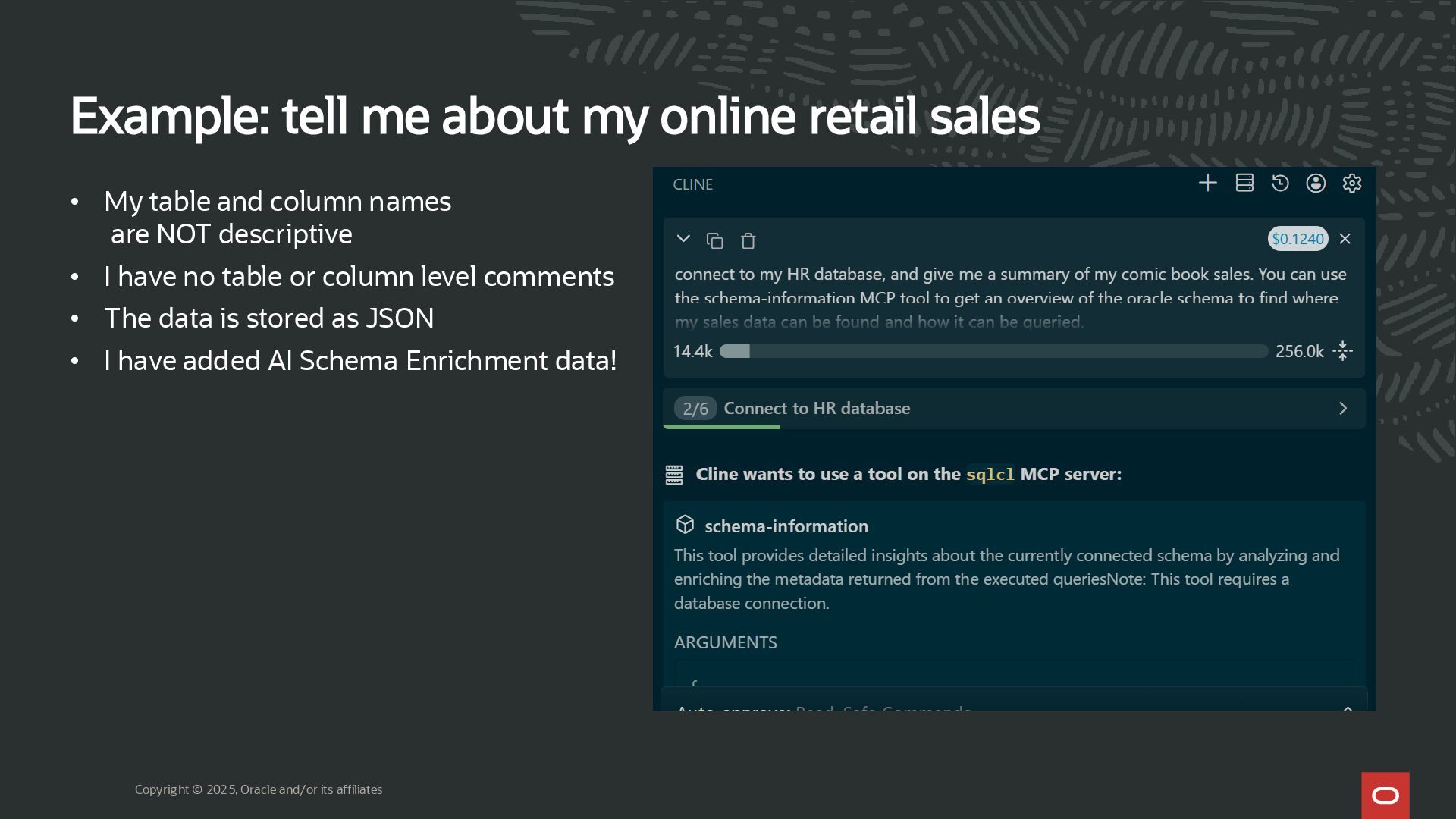Click the Oracle logo in corner
The width and height of the screenshot is (1456, 819).
[1385, 795]
